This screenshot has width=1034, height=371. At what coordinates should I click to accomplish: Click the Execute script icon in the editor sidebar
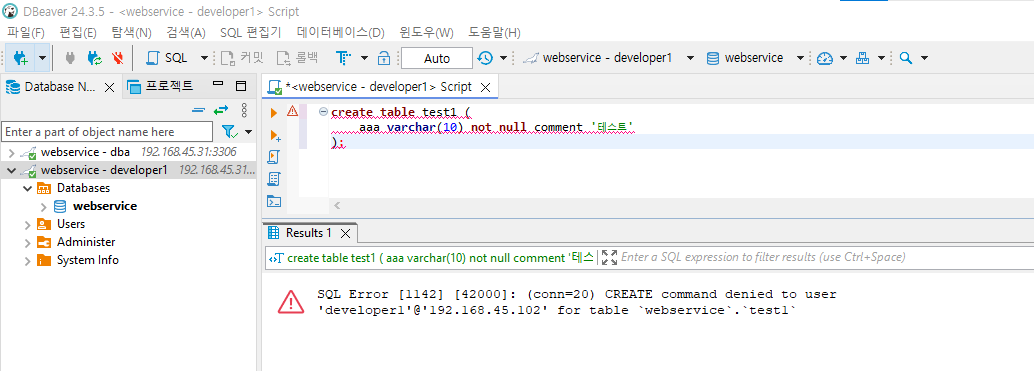coord(274,157)
